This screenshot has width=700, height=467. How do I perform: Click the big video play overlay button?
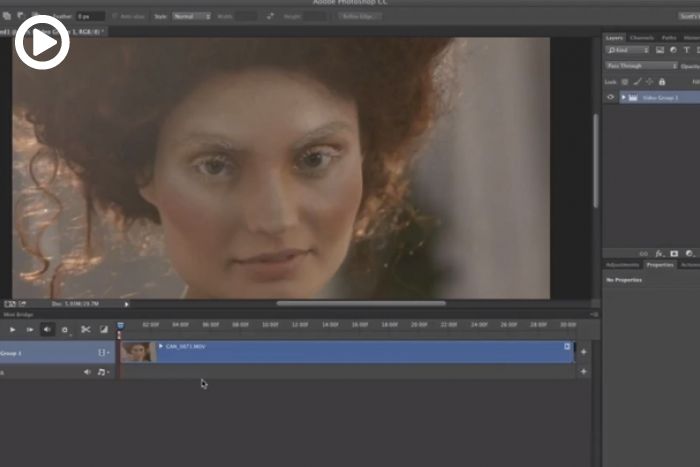pos(42,42)
